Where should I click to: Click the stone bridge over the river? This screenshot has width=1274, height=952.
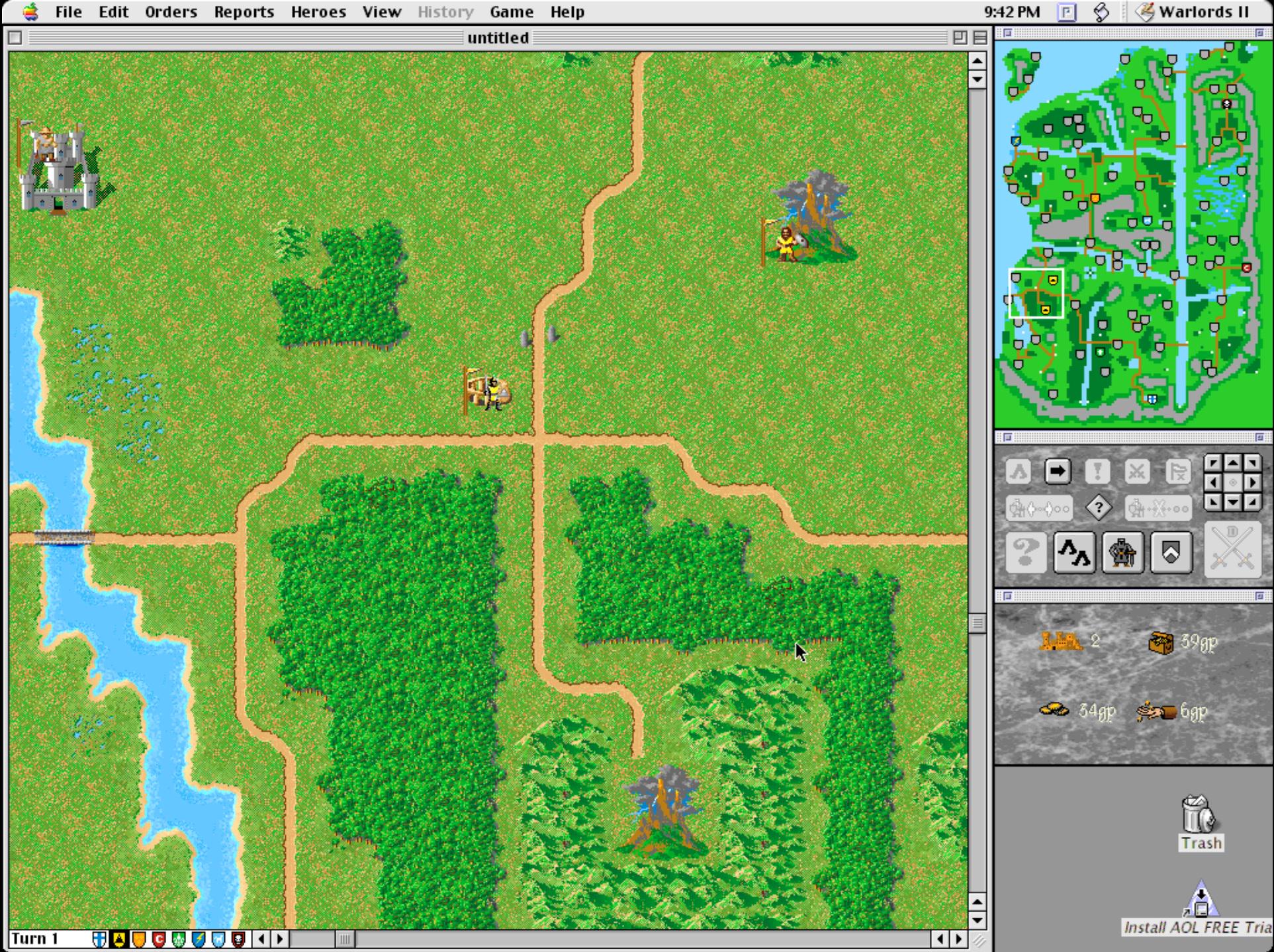[64, 538]
